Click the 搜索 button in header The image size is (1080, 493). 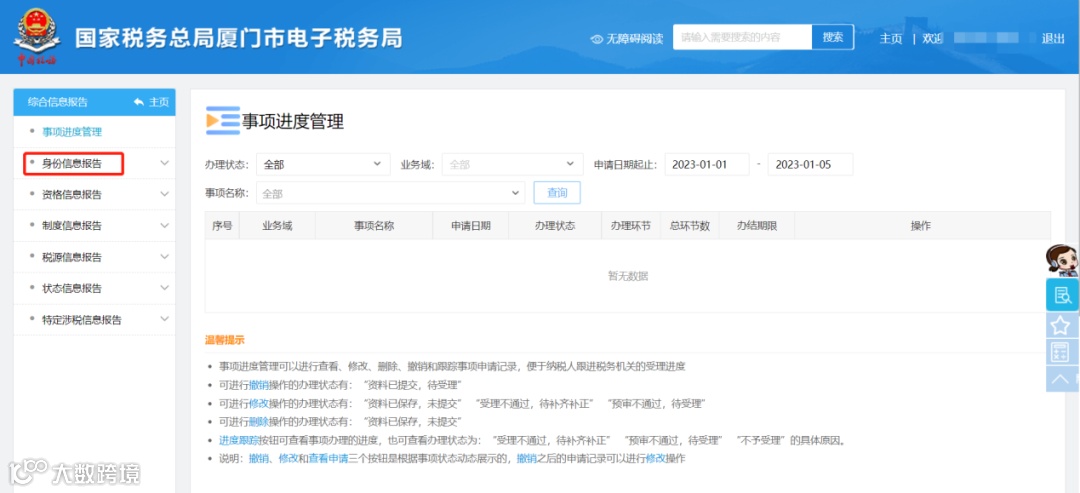point(833,37)
